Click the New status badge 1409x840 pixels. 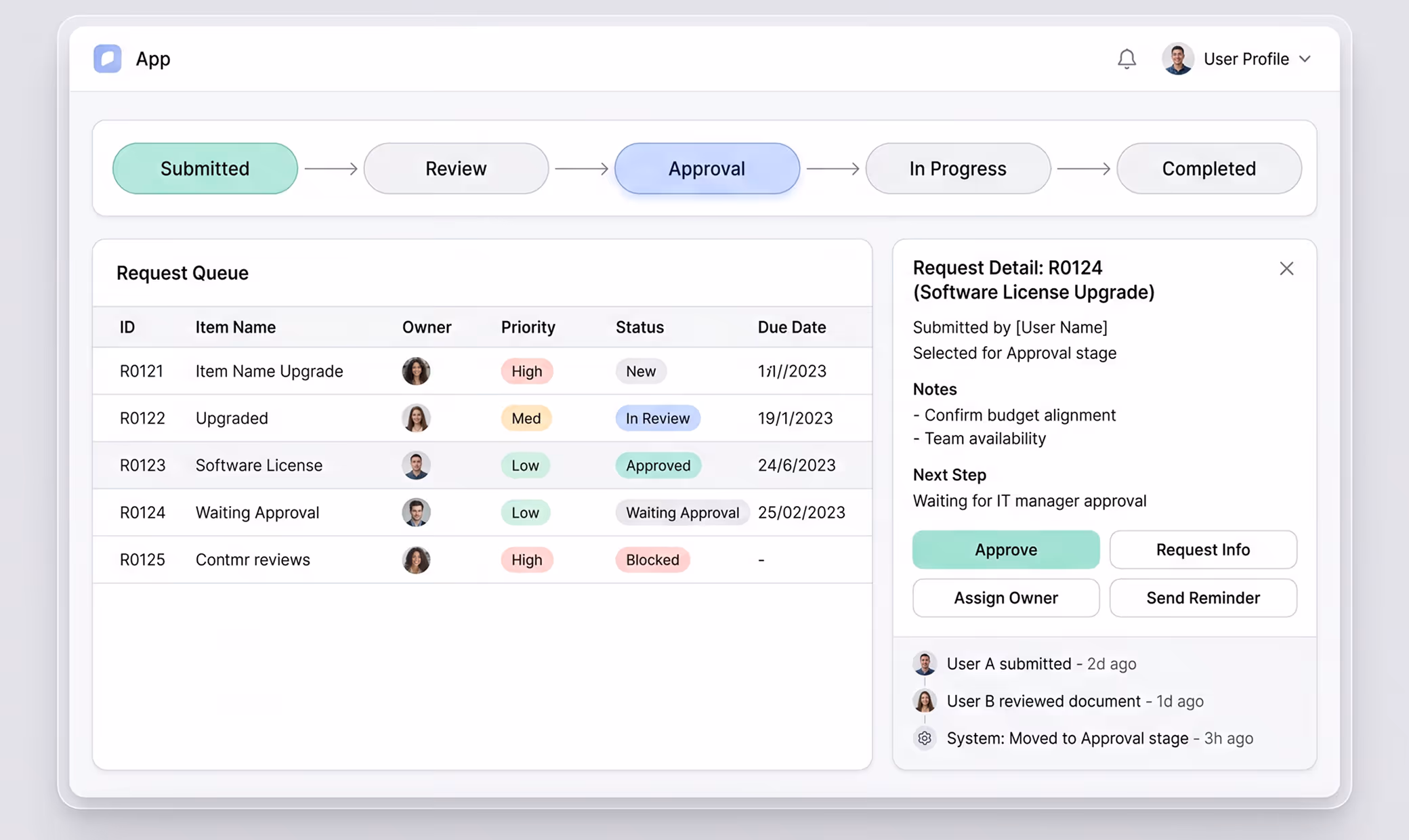point(641,371)
